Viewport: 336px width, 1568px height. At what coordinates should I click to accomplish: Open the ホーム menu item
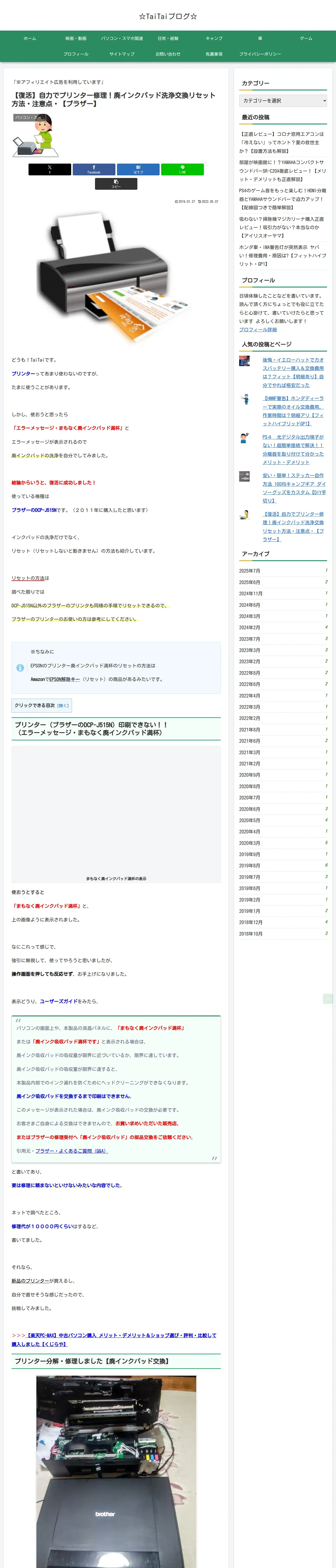pos(30,38)
